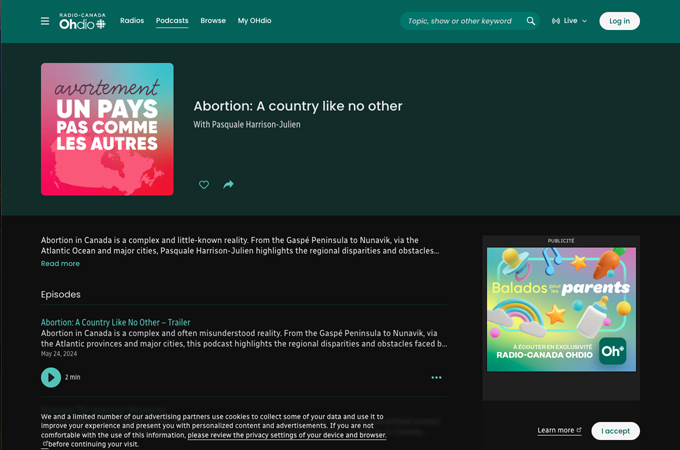Play the trailer episode
The image size is (680, 450).
coord(51,377)
